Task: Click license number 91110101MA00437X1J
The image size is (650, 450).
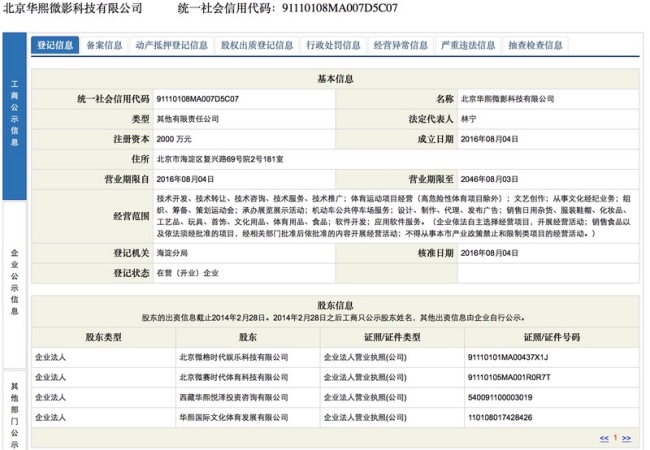Action: point(508,357)
